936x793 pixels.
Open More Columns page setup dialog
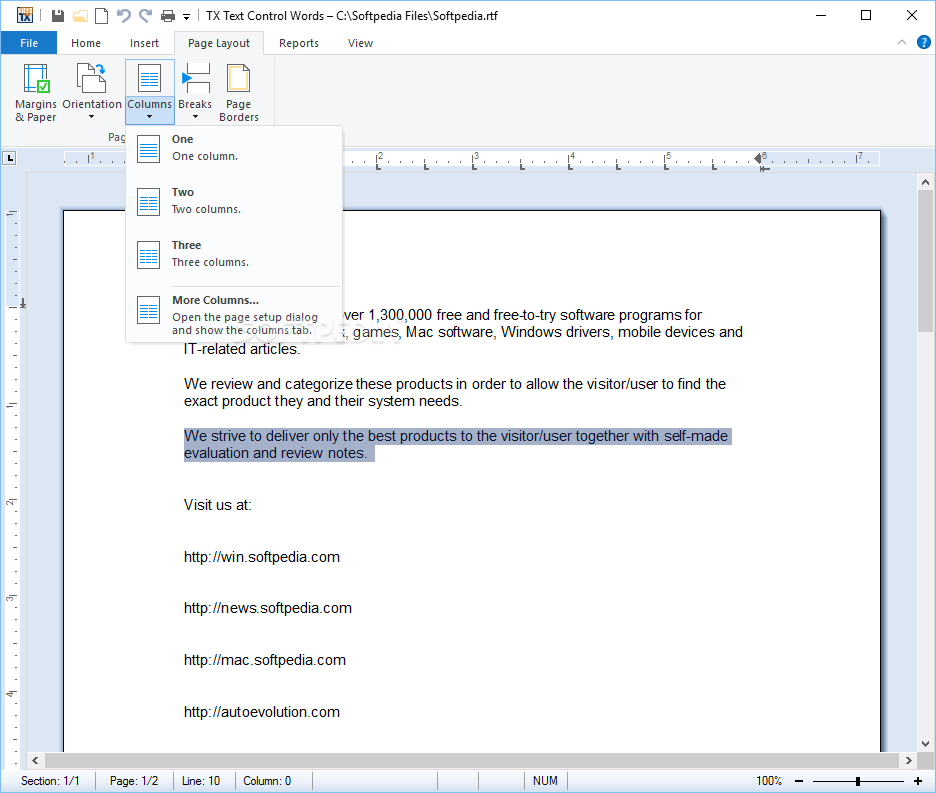point(234,314)
